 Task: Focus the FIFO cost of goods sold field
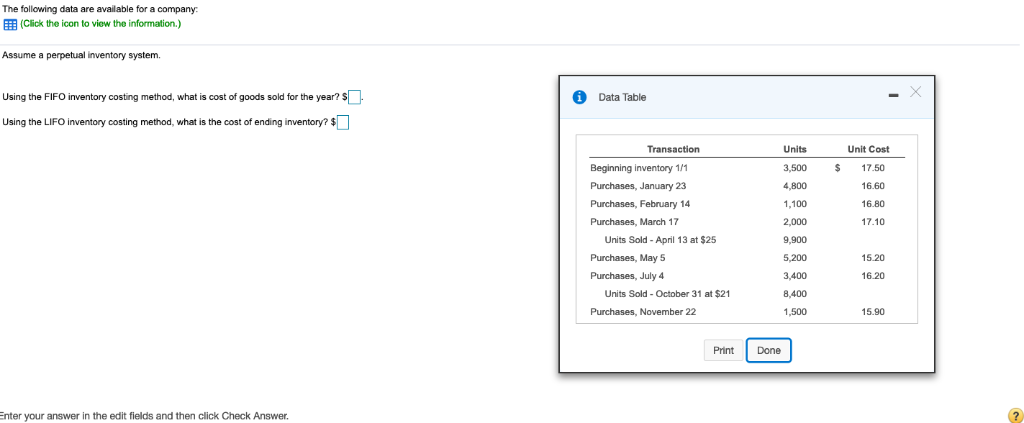pos(355,97)
